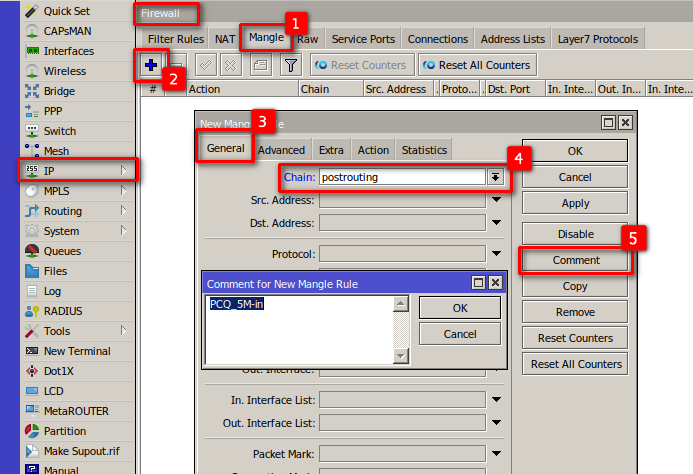Select RADIUS in the left menu
Screen dimensions: 693x474
click(63, 311)
